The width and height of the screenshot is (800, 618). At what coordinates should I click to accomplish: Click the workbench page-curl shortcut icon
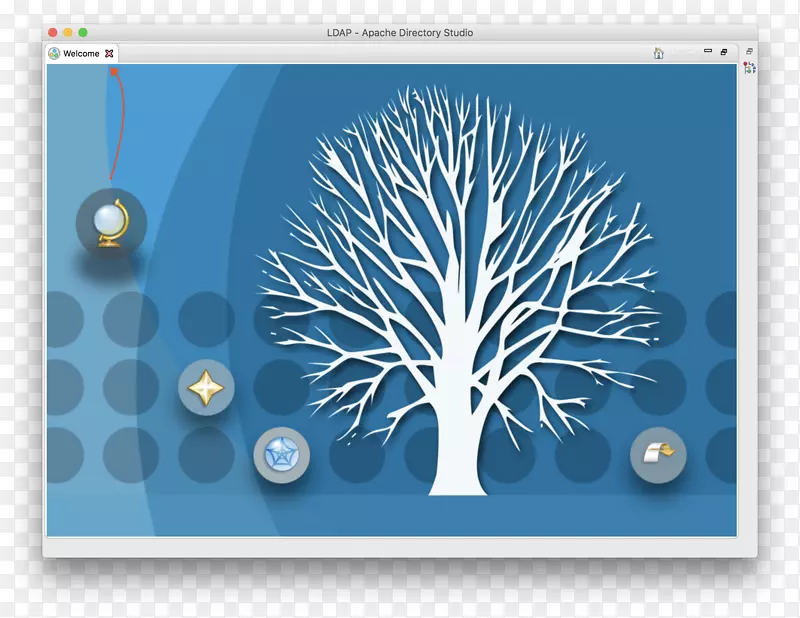[x=660, y=455]
